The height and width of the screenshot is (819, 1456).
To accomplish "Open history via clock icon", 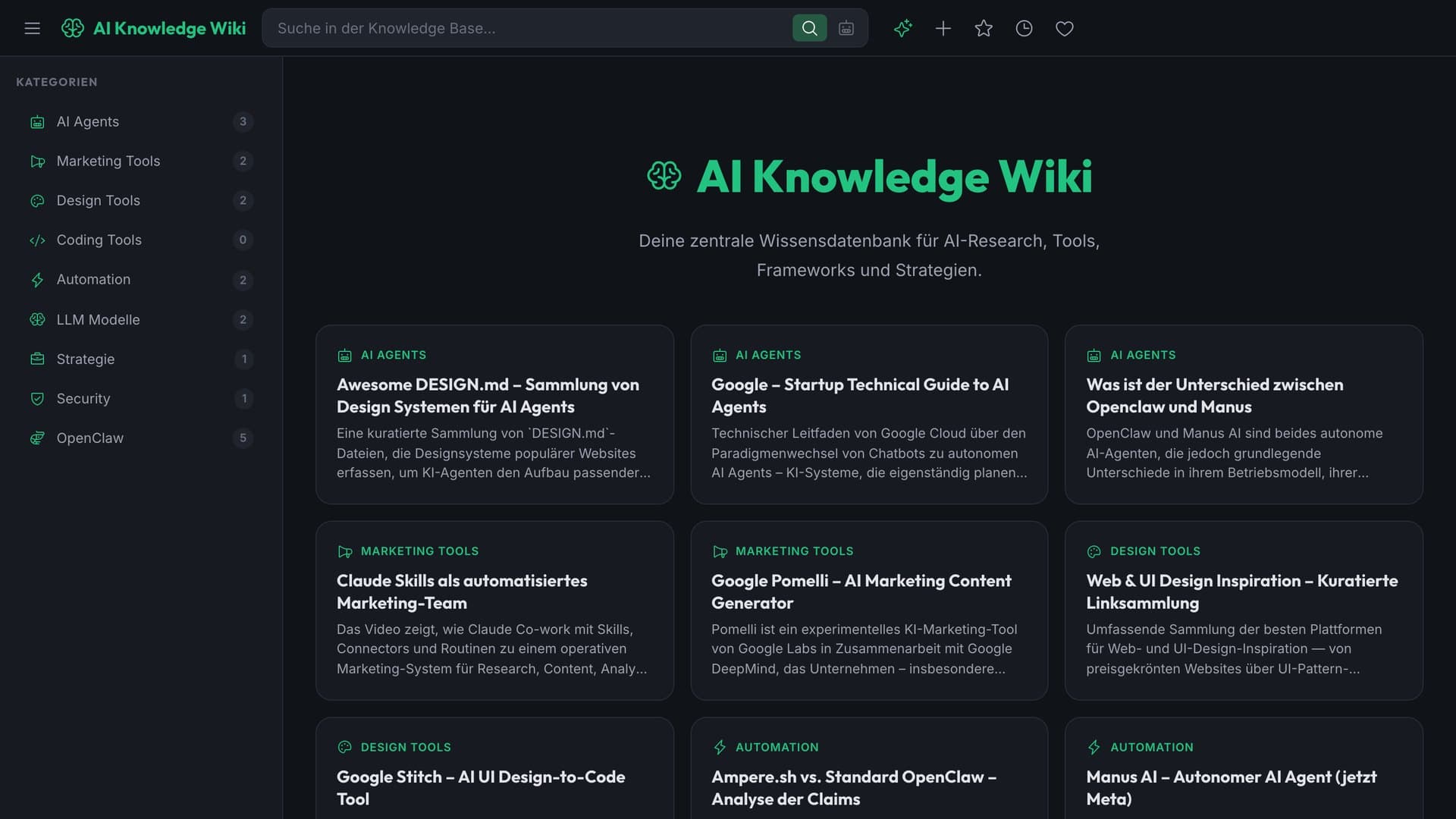I will tap(1024, 28).
